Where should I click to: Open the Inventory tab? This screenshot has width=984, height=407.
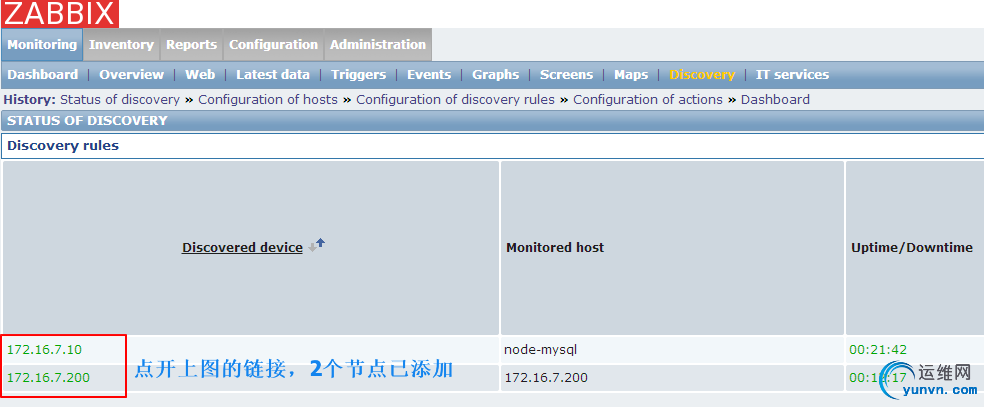121,45
